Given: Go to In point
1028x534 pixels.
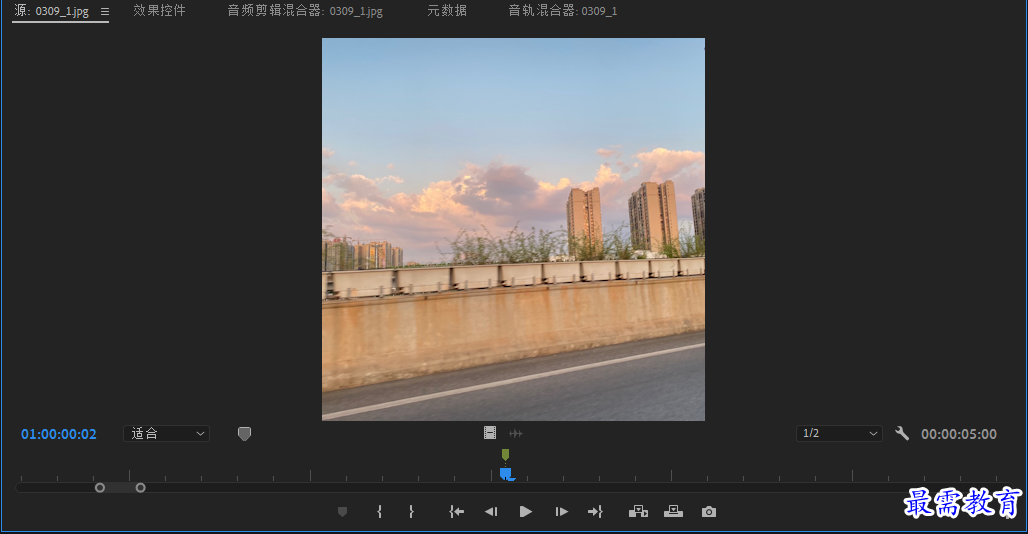Looking at the screenshot, I should coord(456,512).
